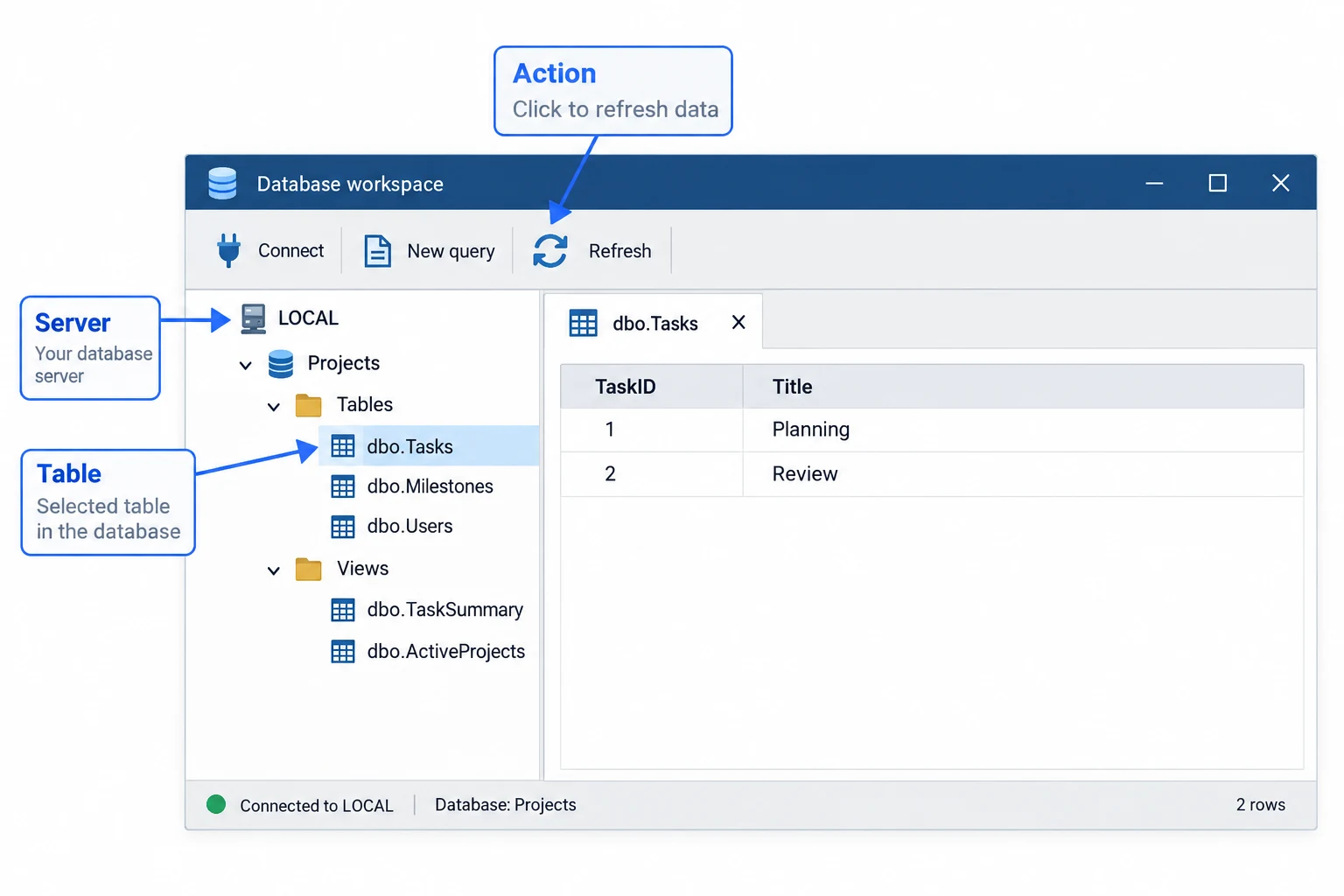Select dbo.Users table

point(410,527)
